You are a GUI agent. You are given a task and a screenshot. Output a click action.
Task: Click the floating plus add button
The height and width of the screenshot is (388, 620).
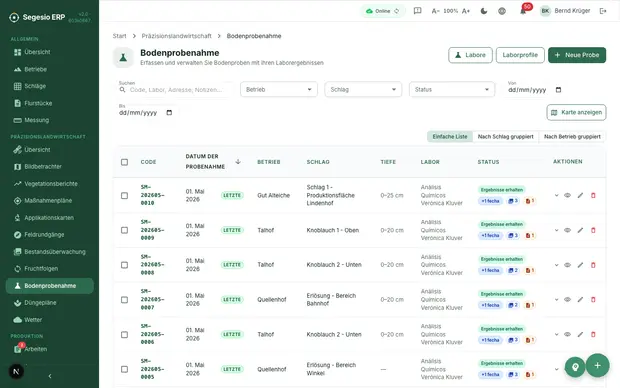(597, 365)
